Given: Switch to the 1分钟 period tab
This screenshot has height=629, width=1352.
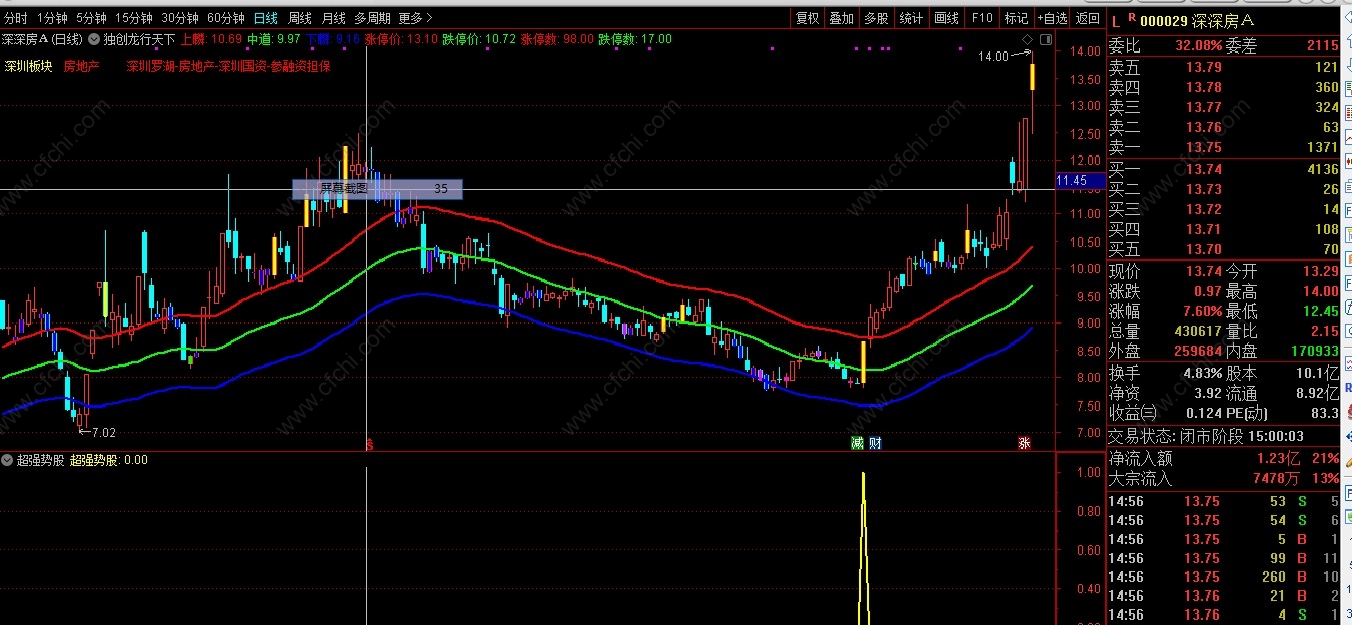Looking at the screenshot, I should click(52, 18).
